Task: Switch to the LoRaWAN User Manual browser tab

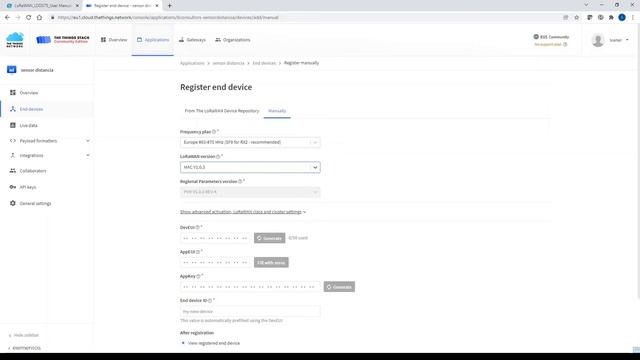Action: coord(42,6)
